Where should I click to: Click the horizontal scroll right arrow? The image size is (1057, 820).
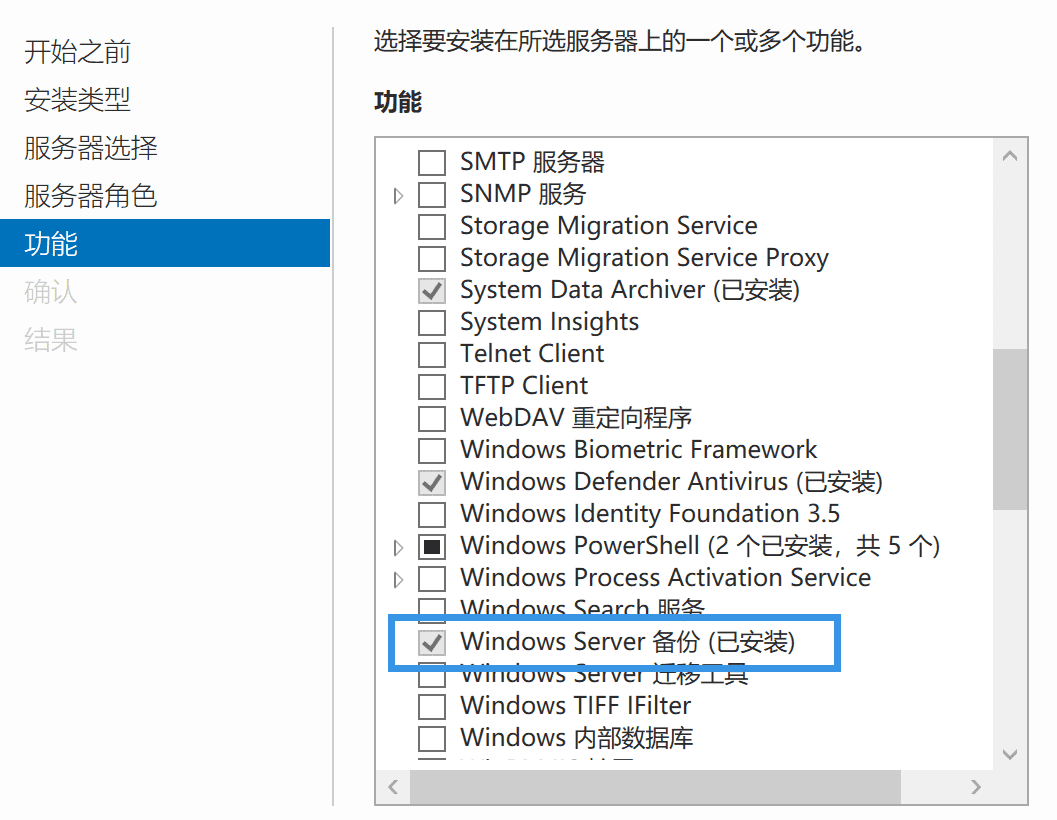click(x=975, y=786)
